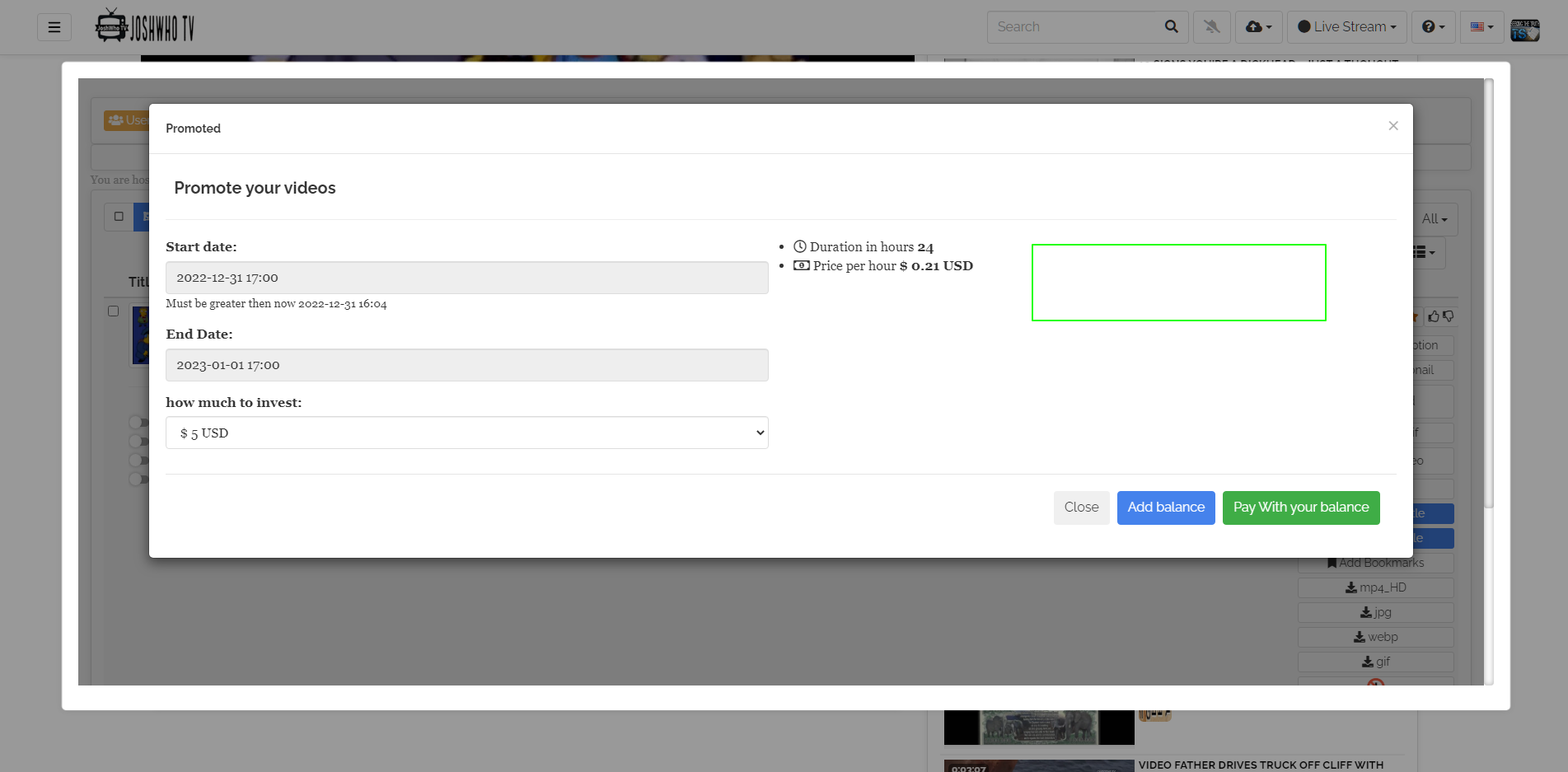Open the language flag dropdown
Screen dimensions: 1568x772
click(1481, 27)
